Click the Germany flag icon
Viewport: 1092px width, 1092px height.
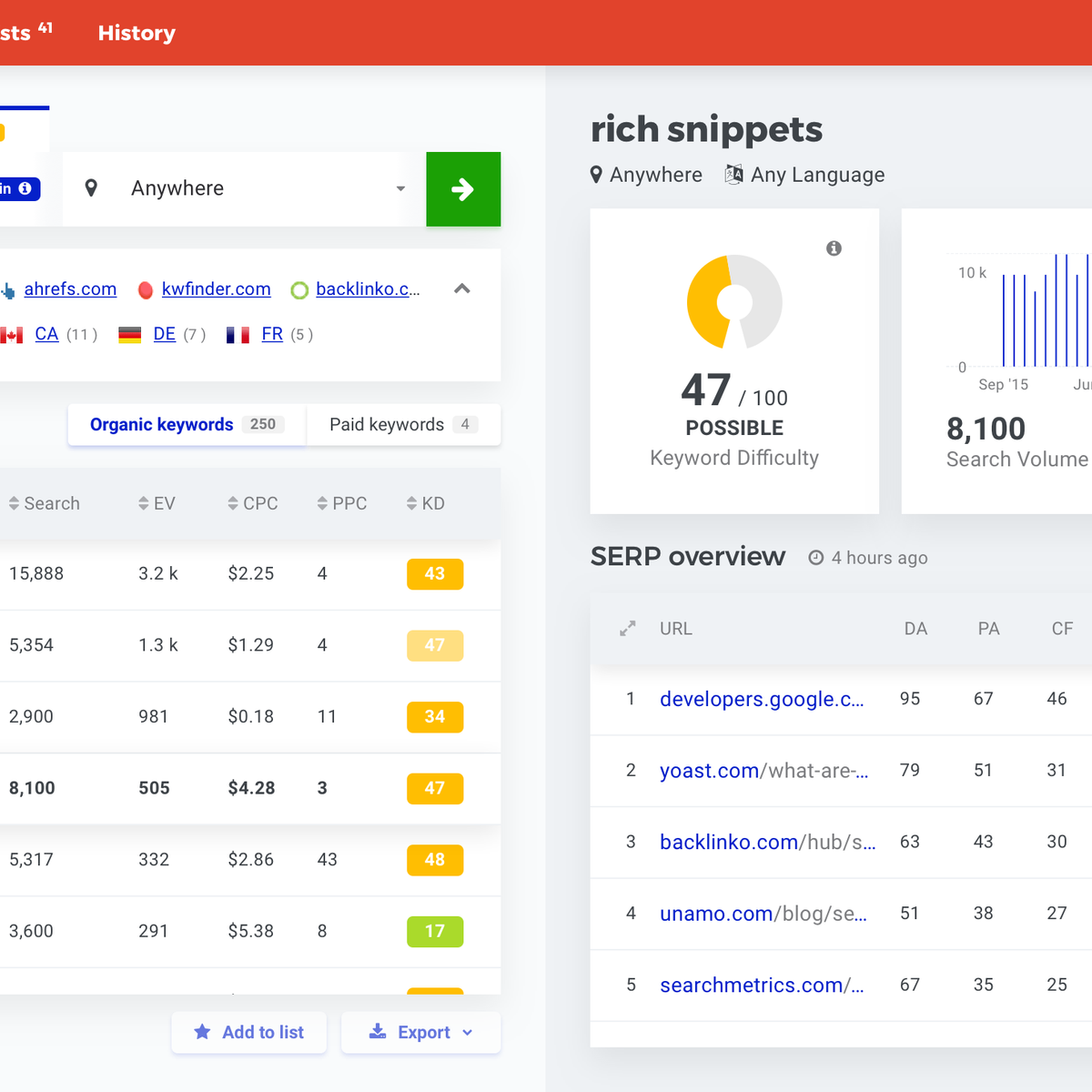pos(130,335)
